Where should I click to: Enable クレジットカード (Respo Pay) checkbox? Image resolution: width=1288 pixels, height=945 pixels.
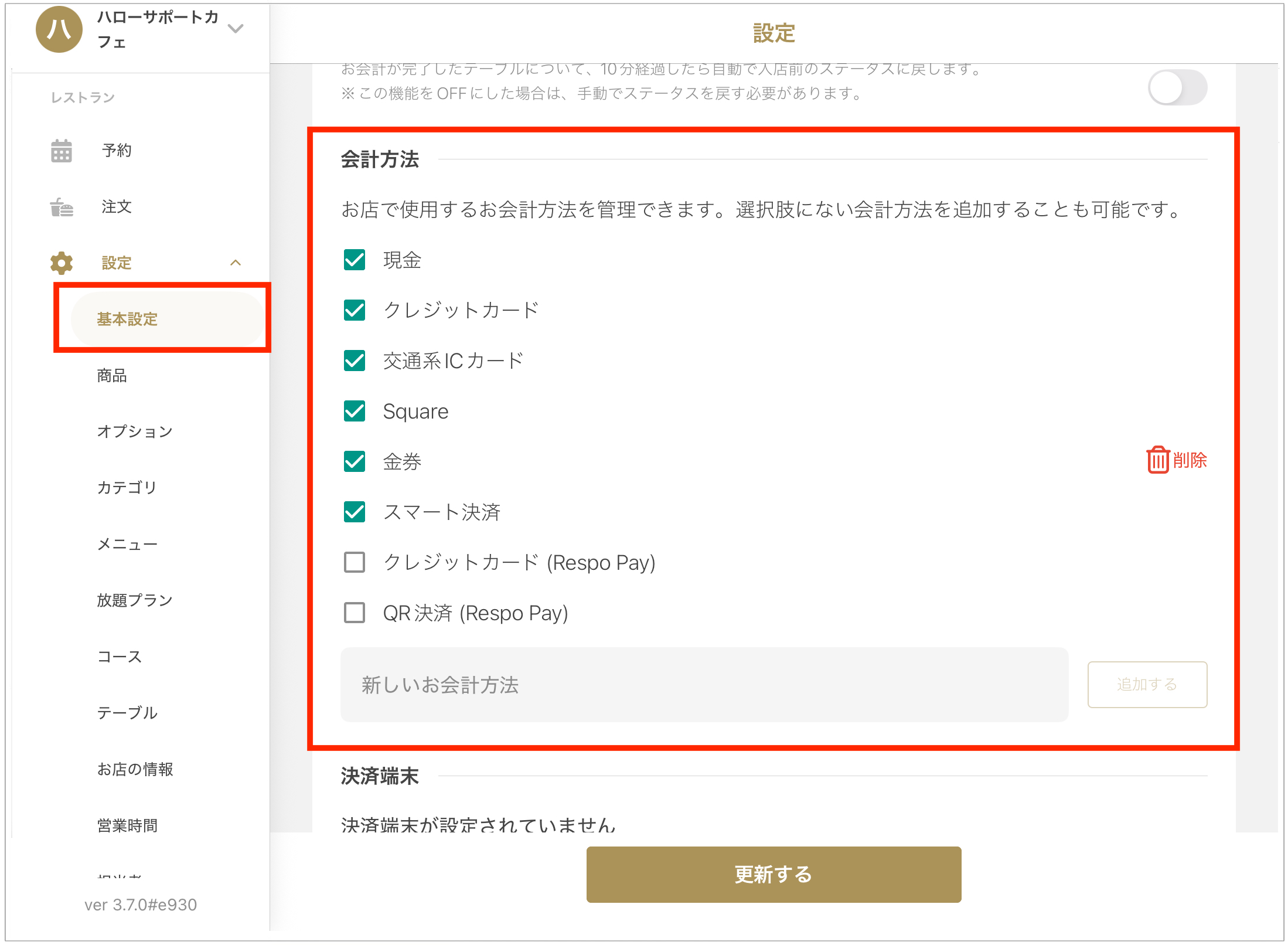pos(355,562)
